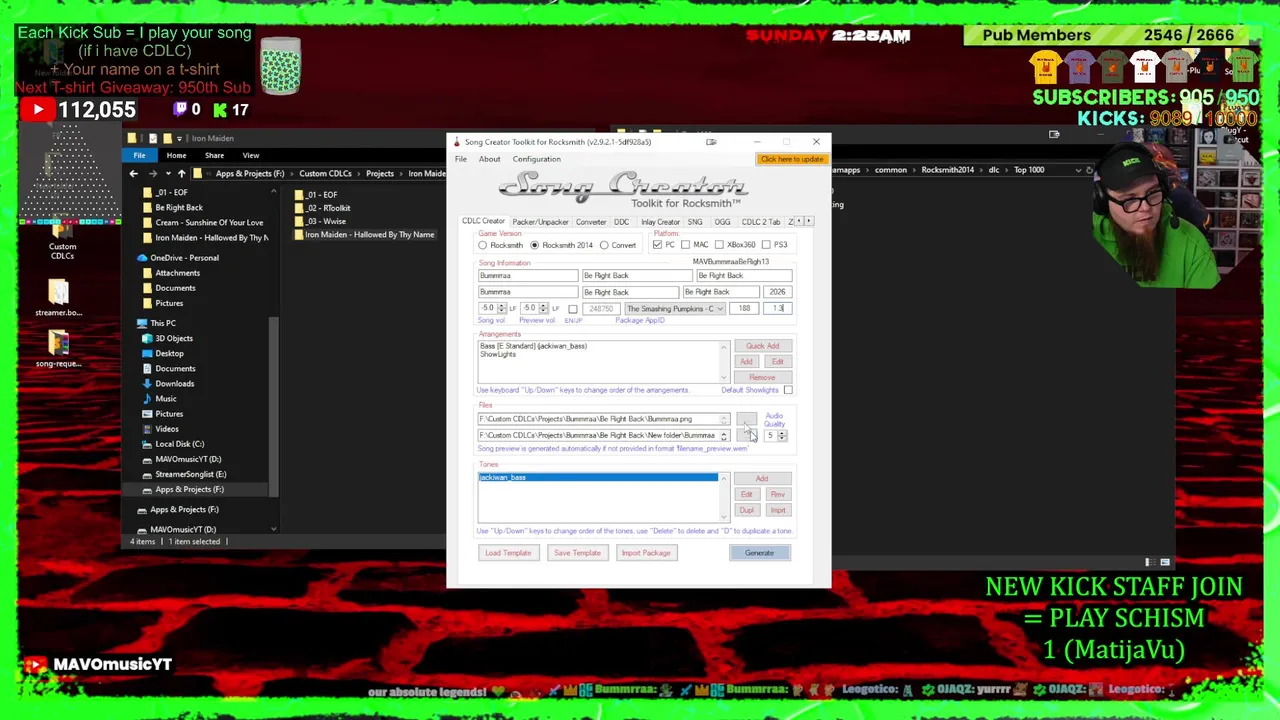The height and width of the screenshot is (720, 1280).
Task: Click the Edit arrangement button
Action: [778, 361]
